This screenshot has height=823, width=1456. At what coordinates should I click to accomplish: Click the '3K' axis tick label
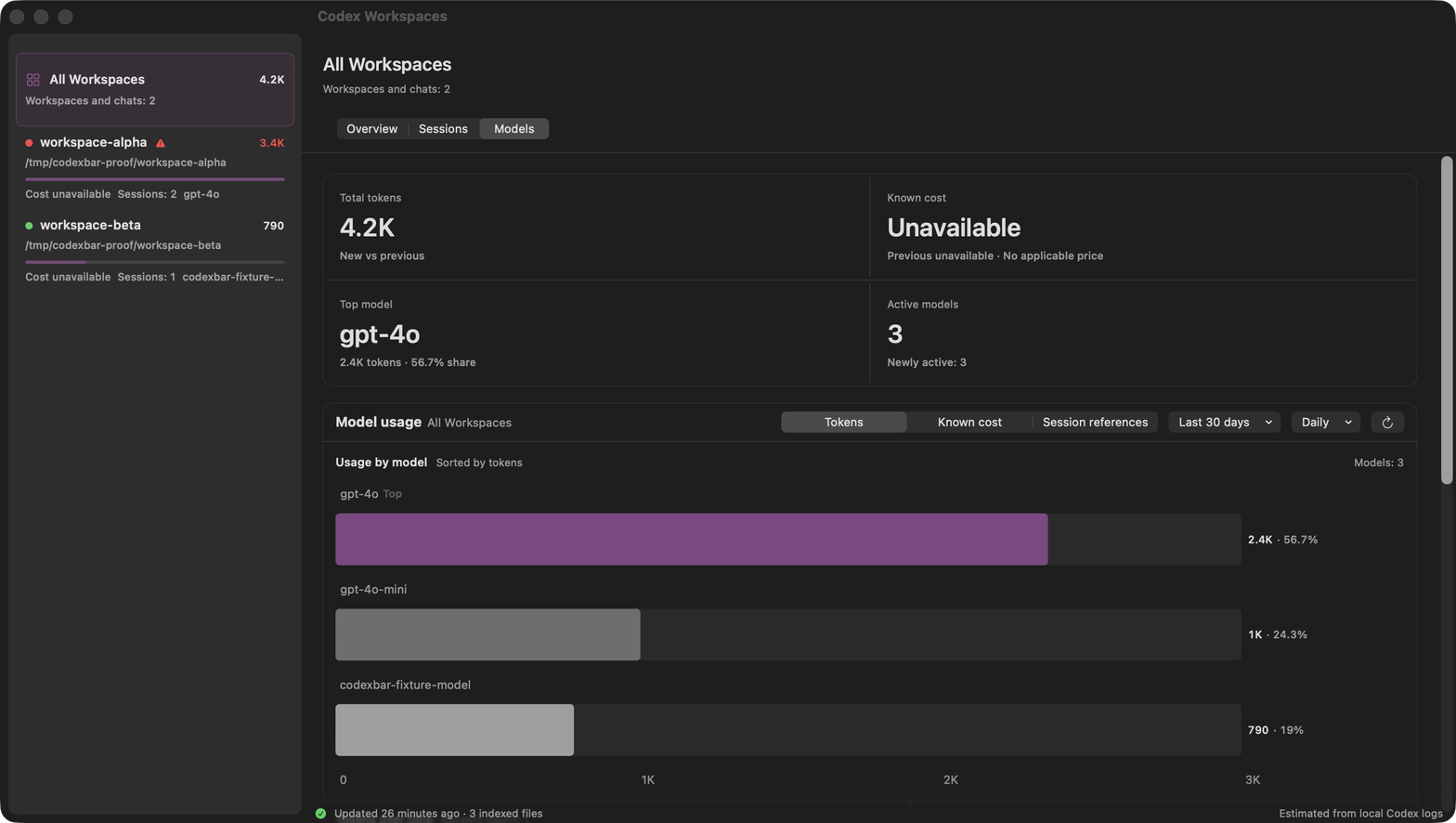pos(1253,780)
